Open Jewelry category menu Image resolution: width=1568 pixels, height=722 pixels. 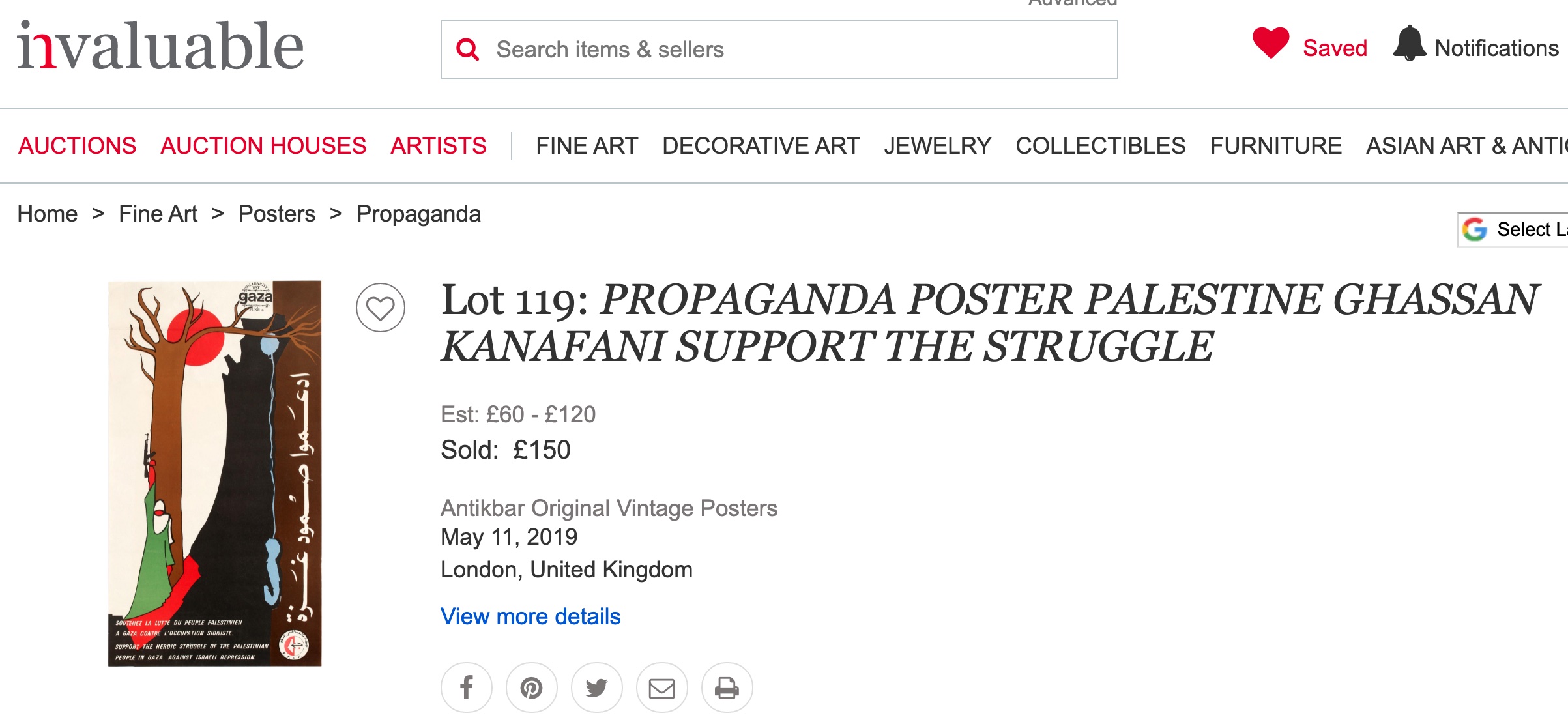[x=938, y=145]
